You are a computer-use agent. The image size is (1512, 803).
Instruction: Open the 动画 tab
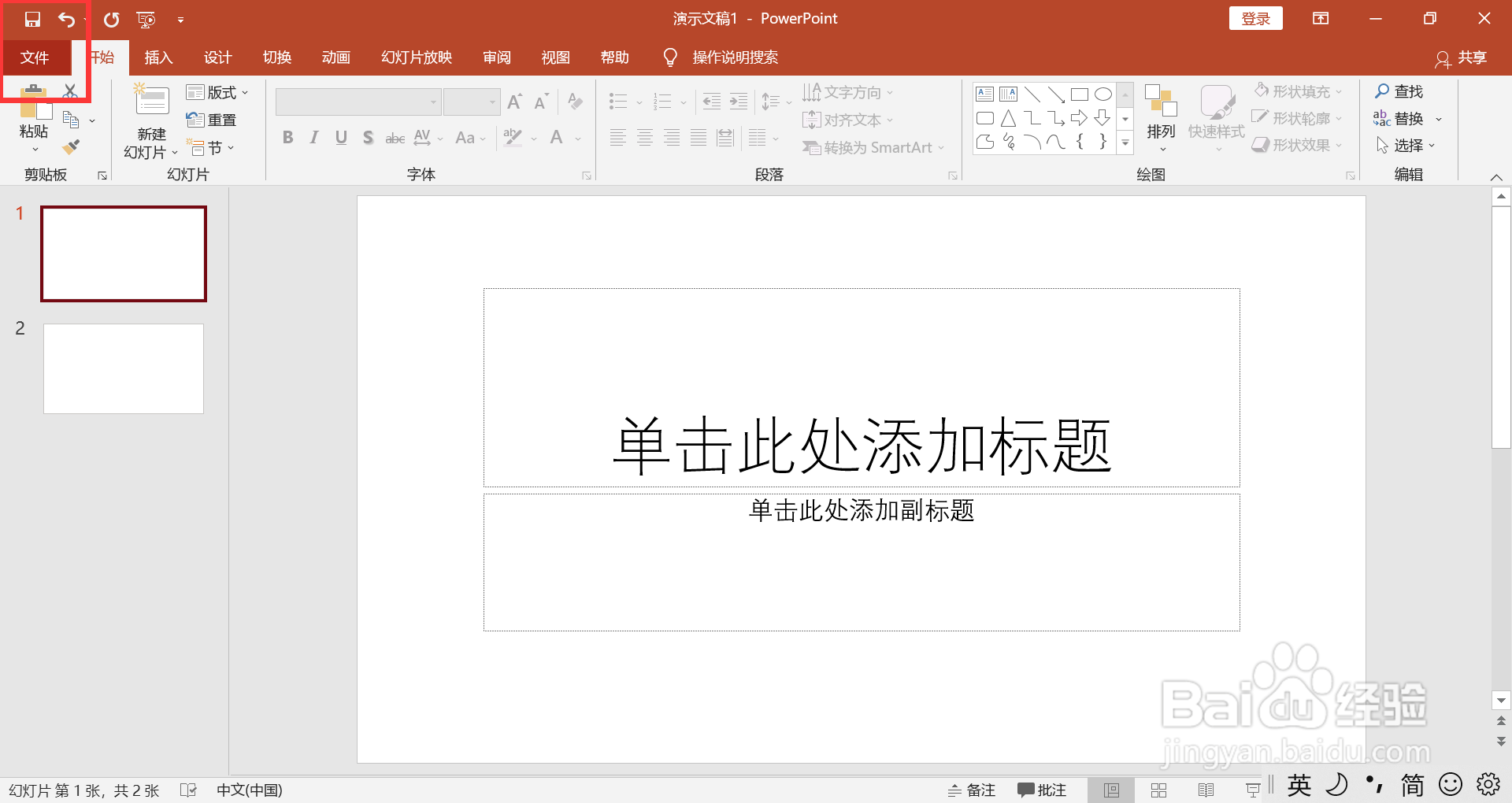[336, 57]
